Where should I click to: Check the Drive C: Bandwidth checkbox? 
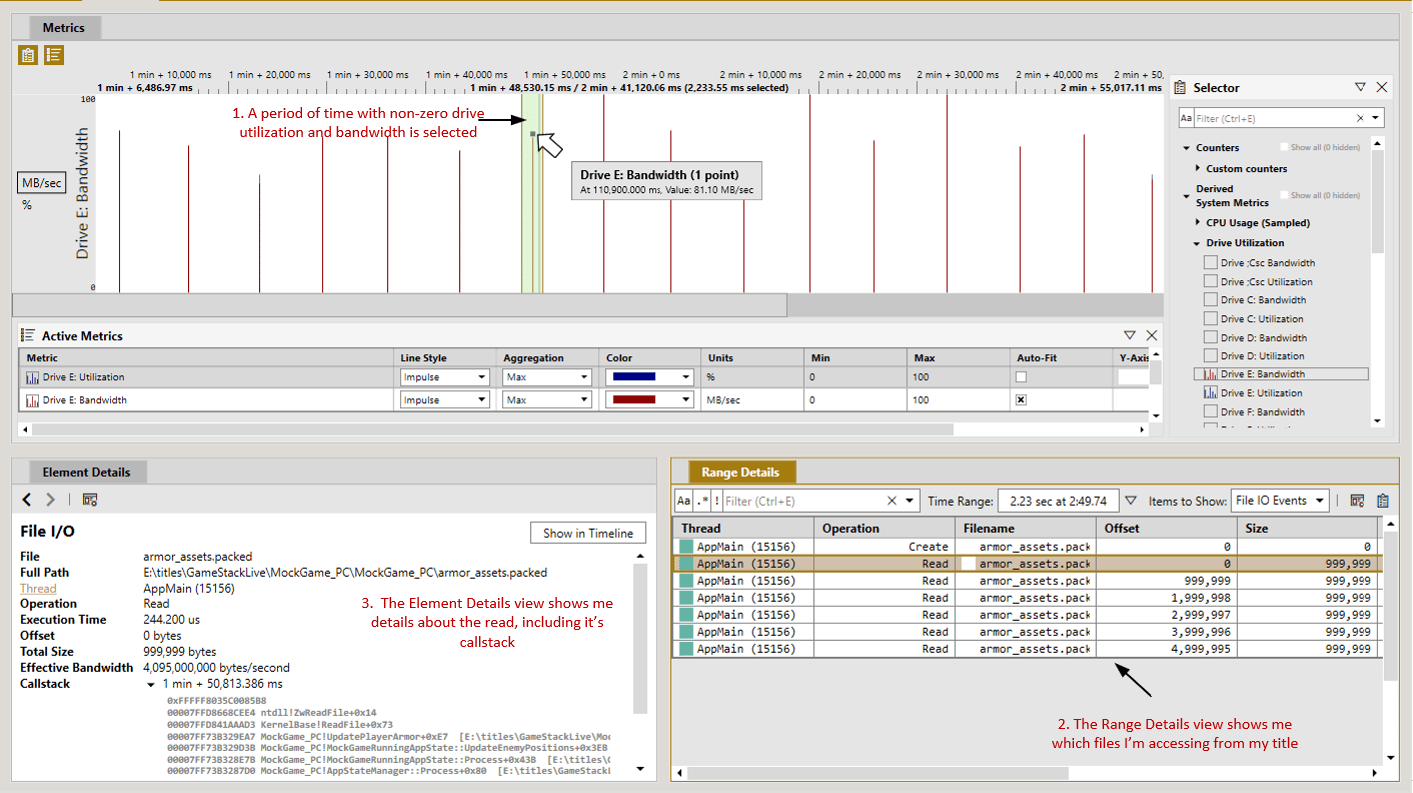click(x=1211, y=300)
